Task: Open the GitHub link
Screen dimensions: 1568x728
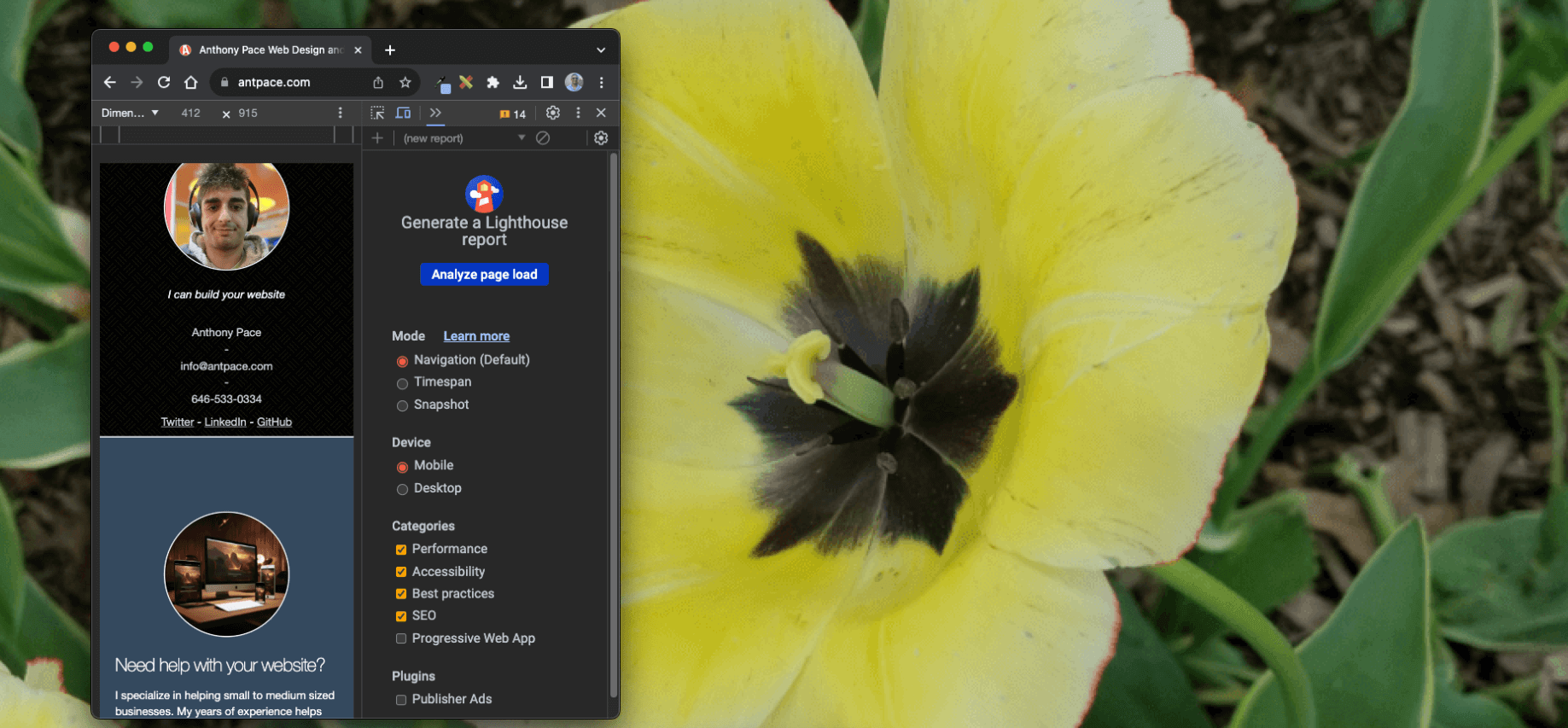Action: pyautogui.click(x=274, y=422)
